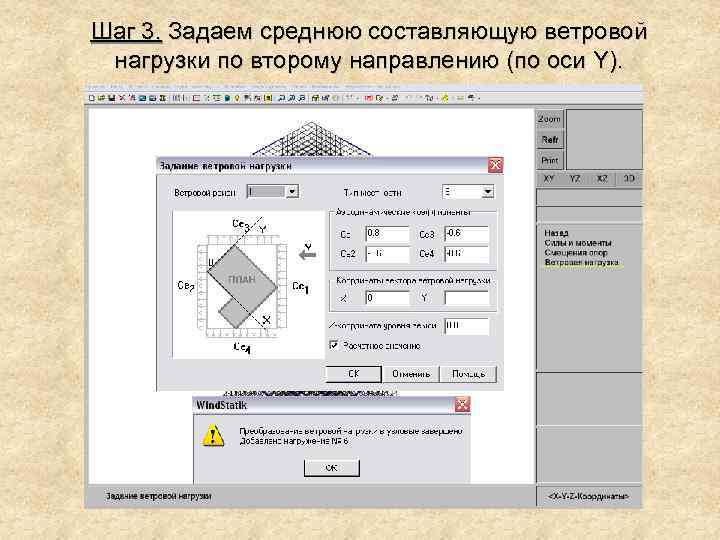
Task: Click the Save diskette toolbar icon
Action: (x=111, y=98)
